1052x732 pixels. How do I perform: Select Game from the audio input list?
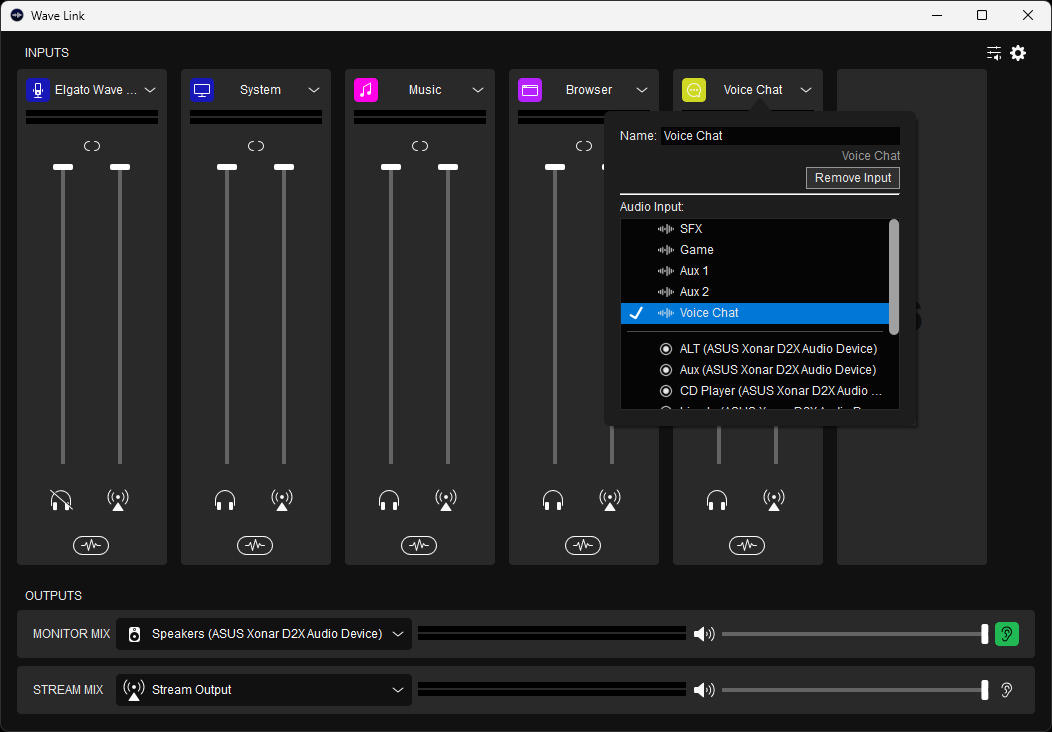[696, 250]
